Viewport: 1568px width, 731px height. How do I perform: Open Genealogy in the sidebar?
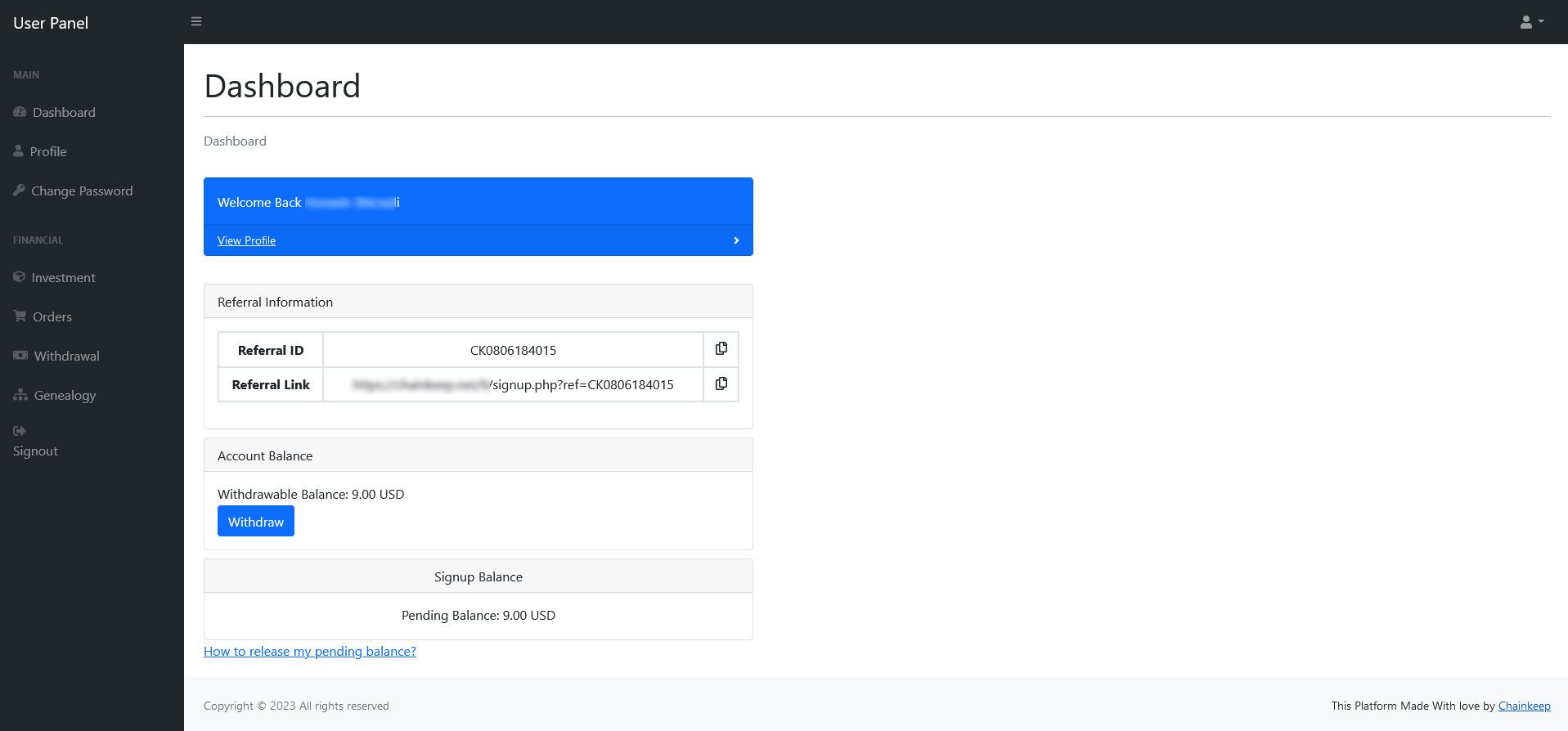pos(65,395)
